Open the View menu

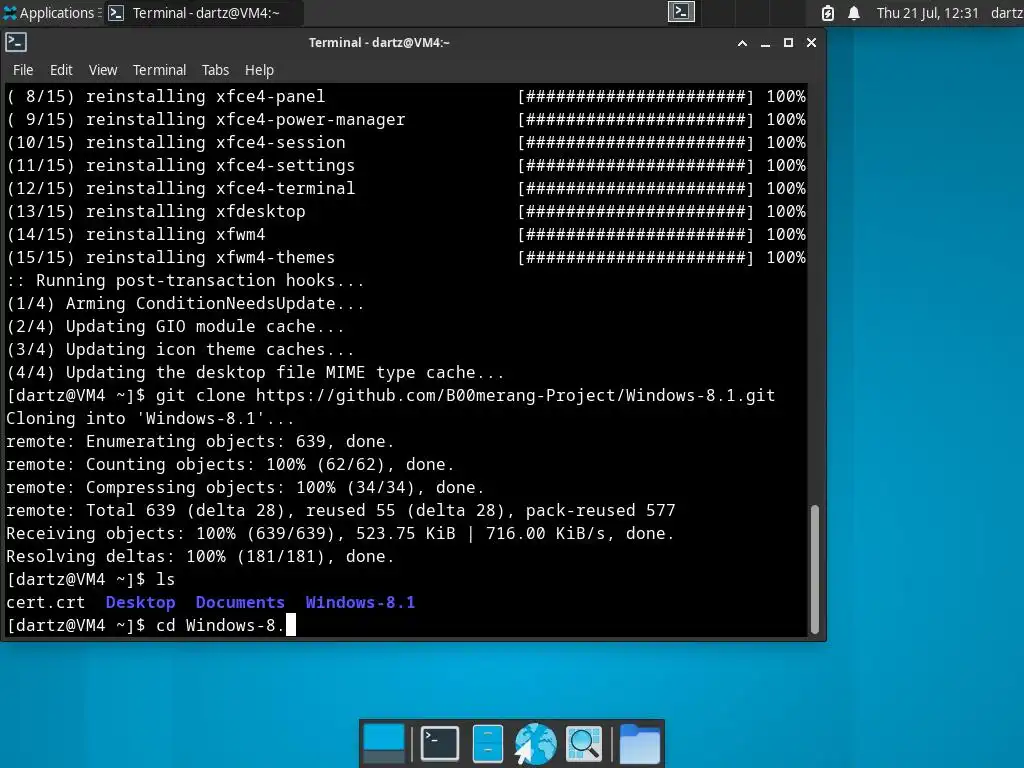[103, 70]
